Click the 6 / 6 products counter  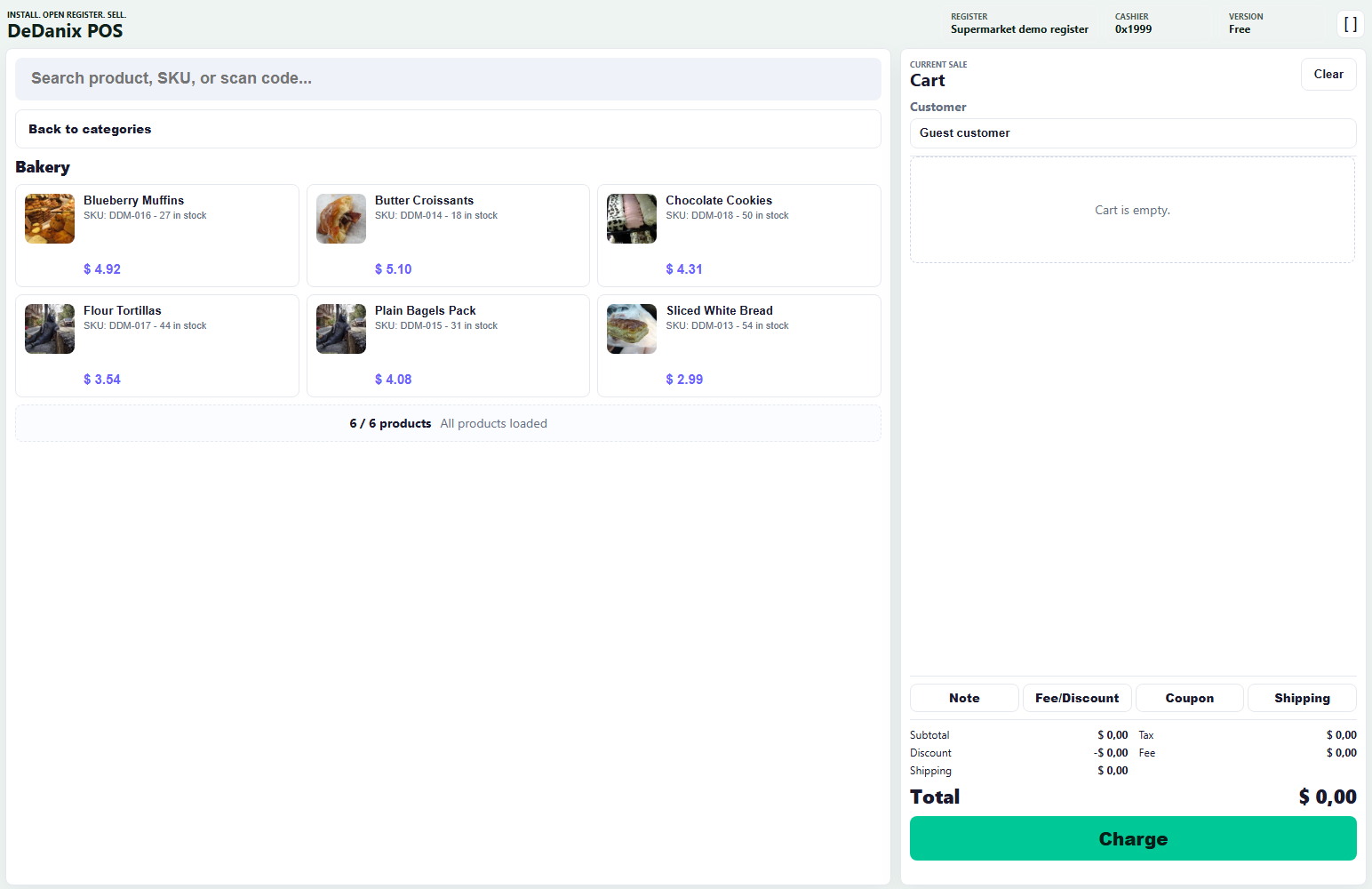(390, 423)
